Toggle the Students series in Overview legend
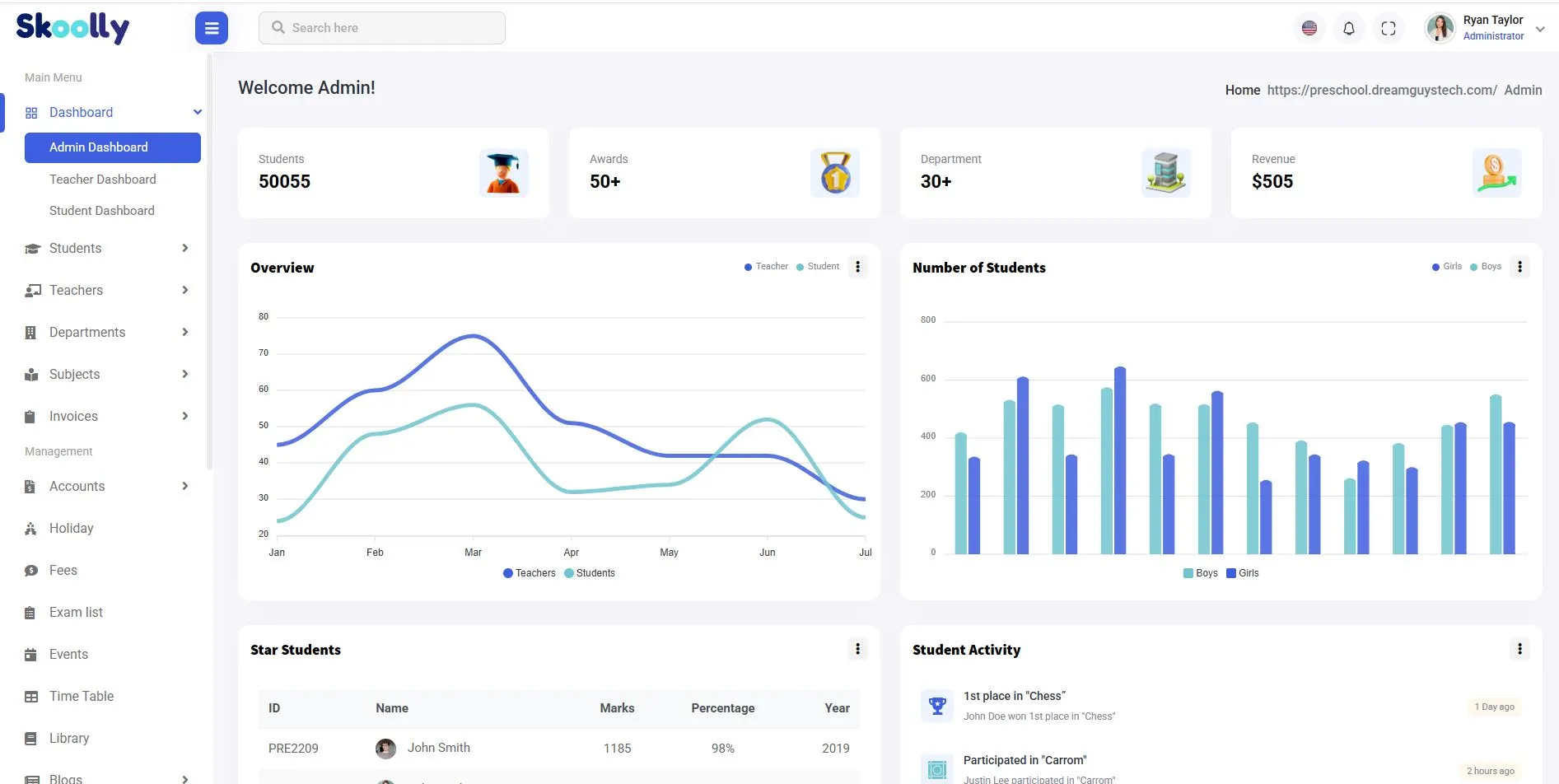The height and width of the screenshot is (784, 1559). (x=590, y=573)
